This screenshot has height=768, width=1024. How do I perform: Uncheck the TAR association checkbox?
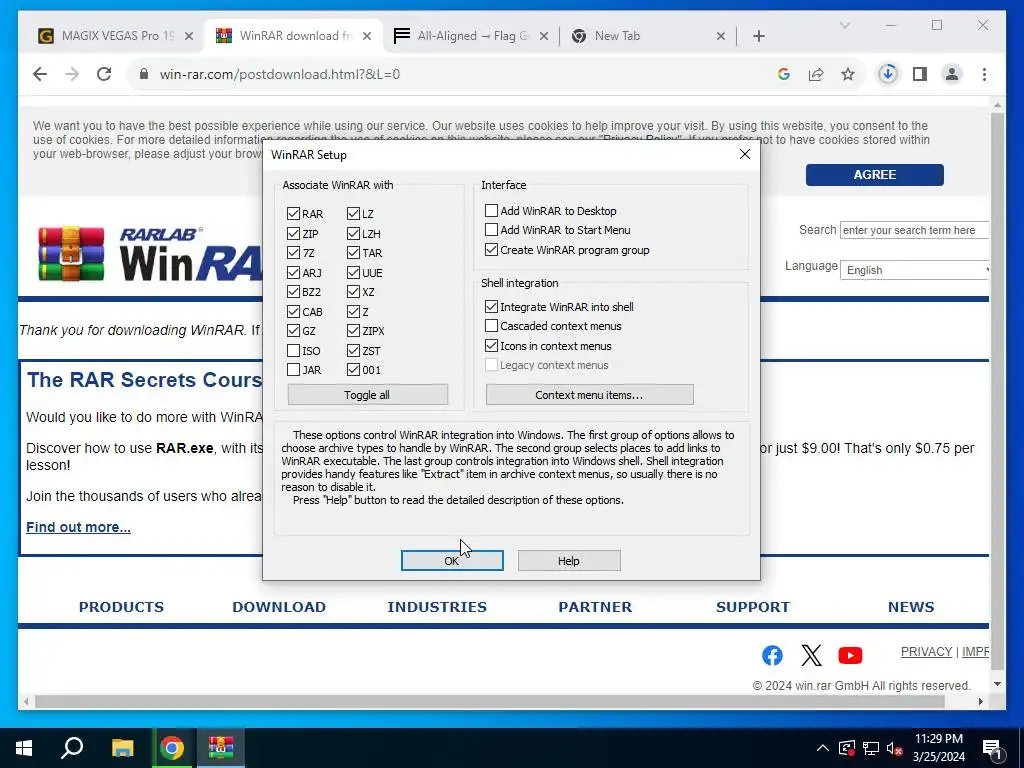point(353,253)
